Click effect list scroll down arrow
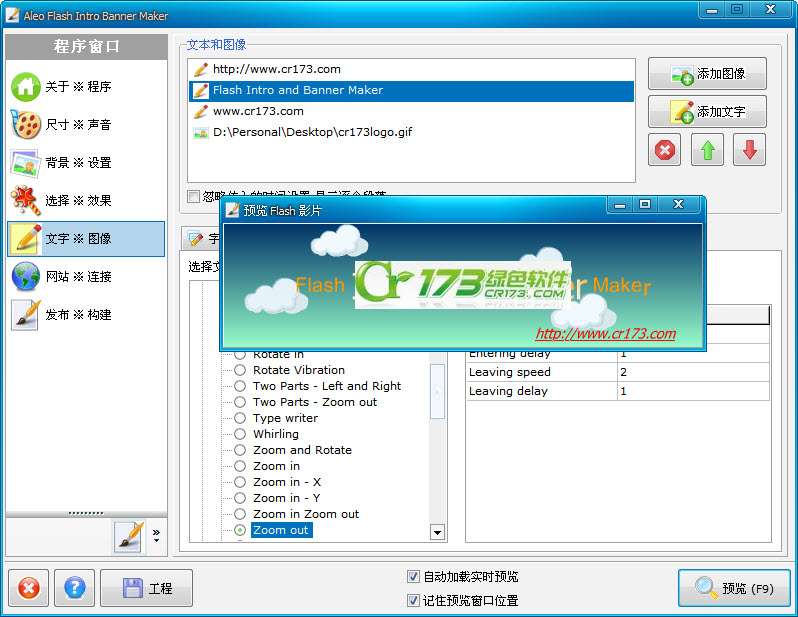Viewport: 798px width, 617px height. [x=437, y=532]
